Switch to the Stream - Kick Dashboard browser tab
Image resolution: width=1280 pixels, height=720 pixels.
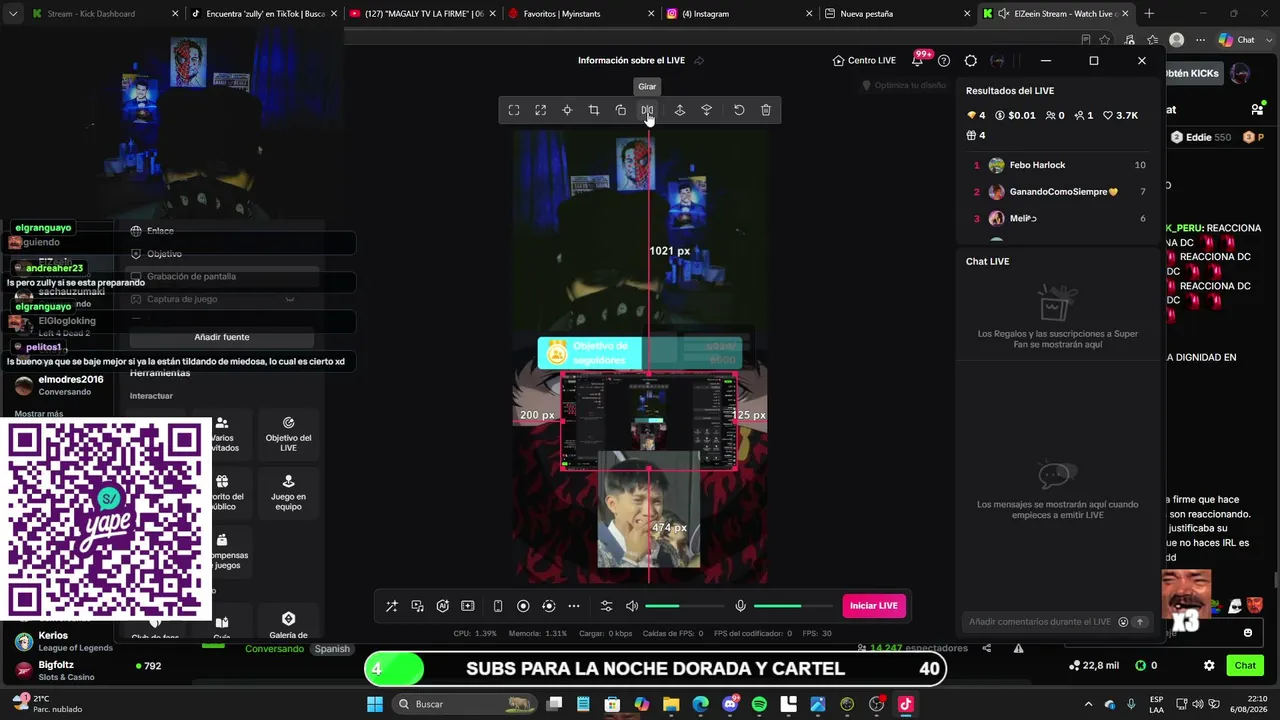91,14
